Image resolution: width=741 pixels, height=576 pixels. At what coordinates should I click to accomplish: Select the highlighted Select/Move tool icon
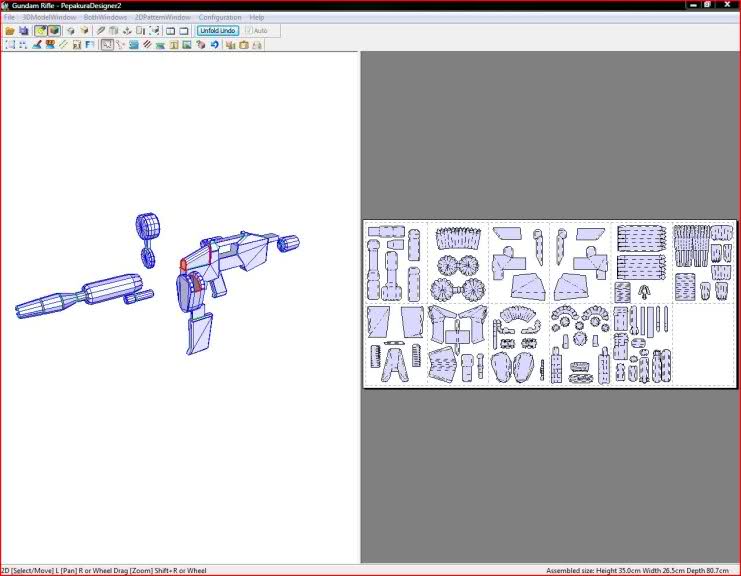[107, 45]
